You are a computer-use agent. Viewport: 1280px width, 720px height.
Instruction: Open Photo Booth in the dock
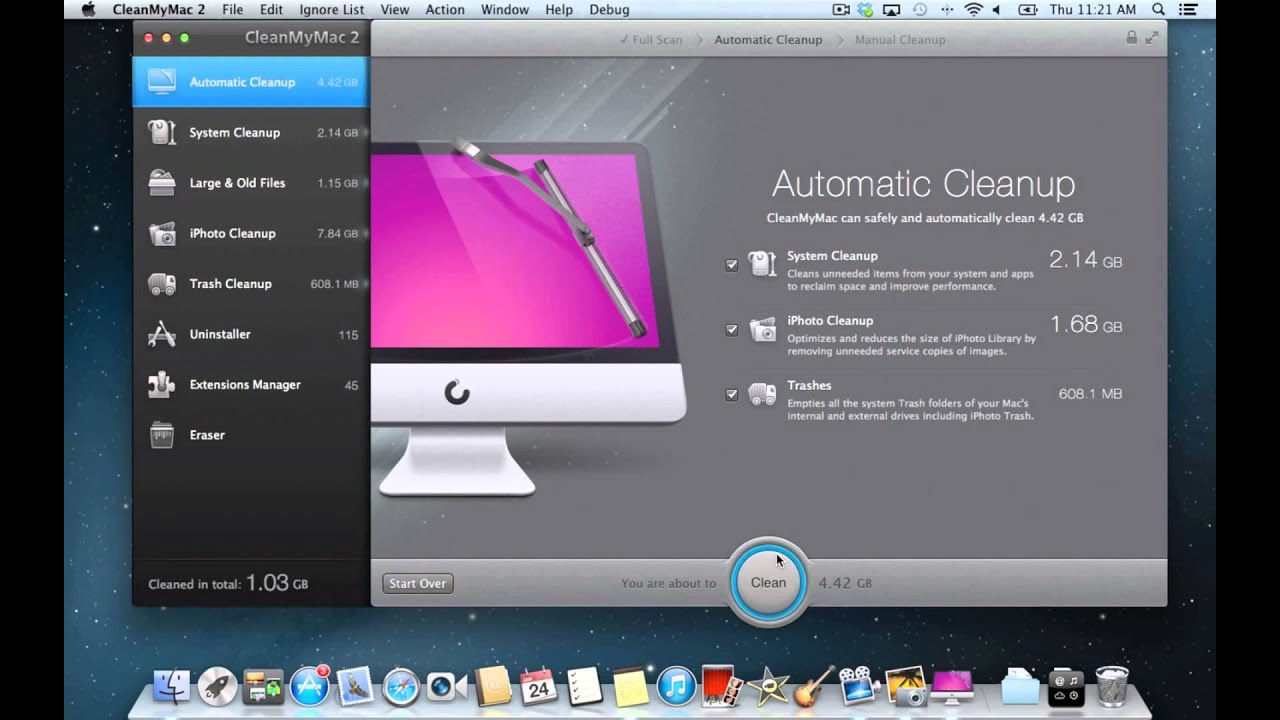[722, 686]
